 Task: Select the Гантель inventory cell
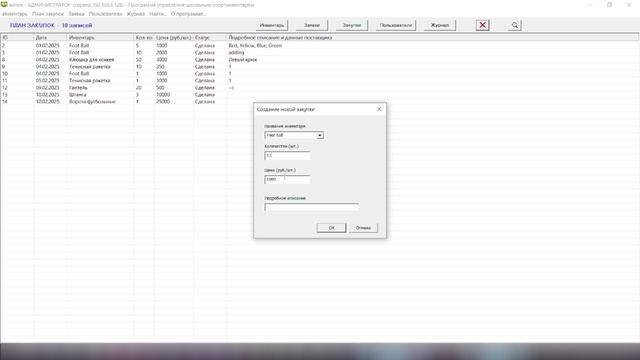click(78, 88)
